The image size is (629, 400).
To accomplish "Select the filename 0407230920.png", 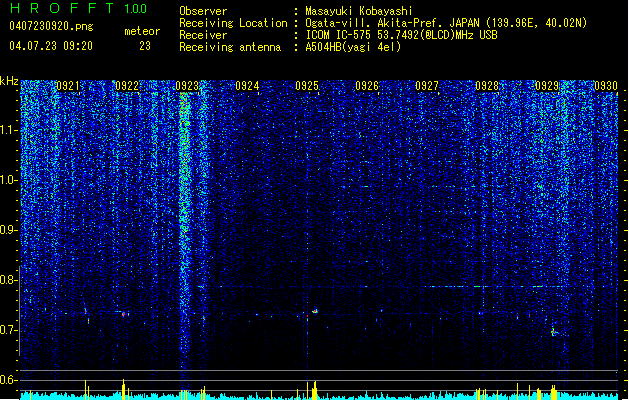I will coord(51,26).
